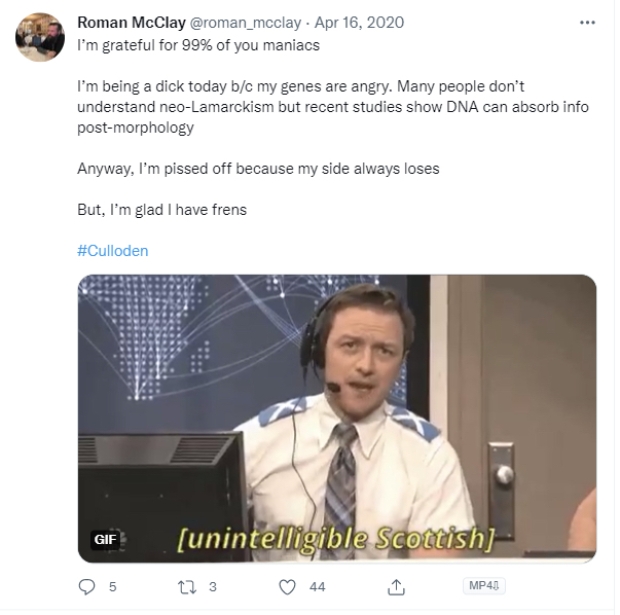Open the @roman_mcclay handle link
Viewport: 620px width, 615px height.
point(246,23)
